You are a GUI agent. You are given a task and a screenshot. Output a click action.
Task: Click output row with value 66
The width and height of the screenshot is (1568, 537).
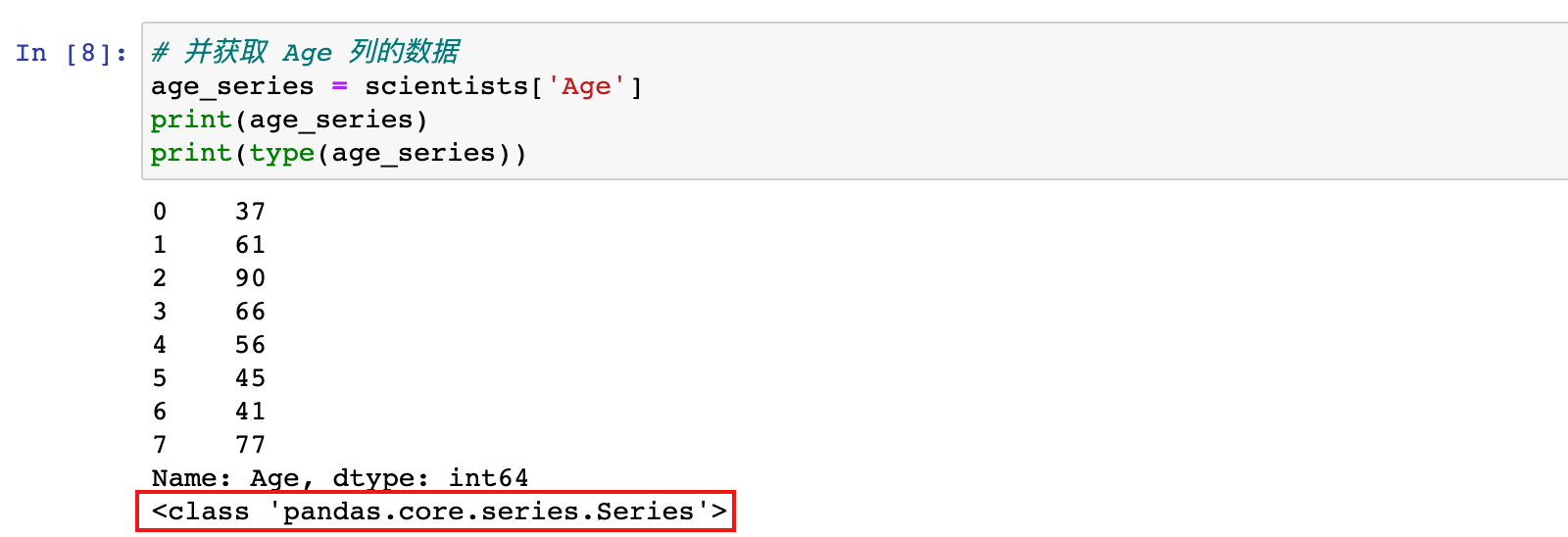tap(209, 312)
